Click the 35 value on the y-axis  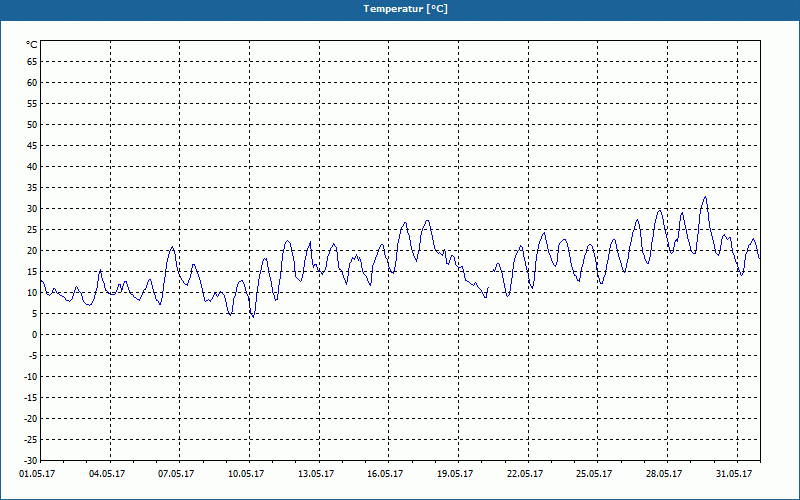pos(32,188)
